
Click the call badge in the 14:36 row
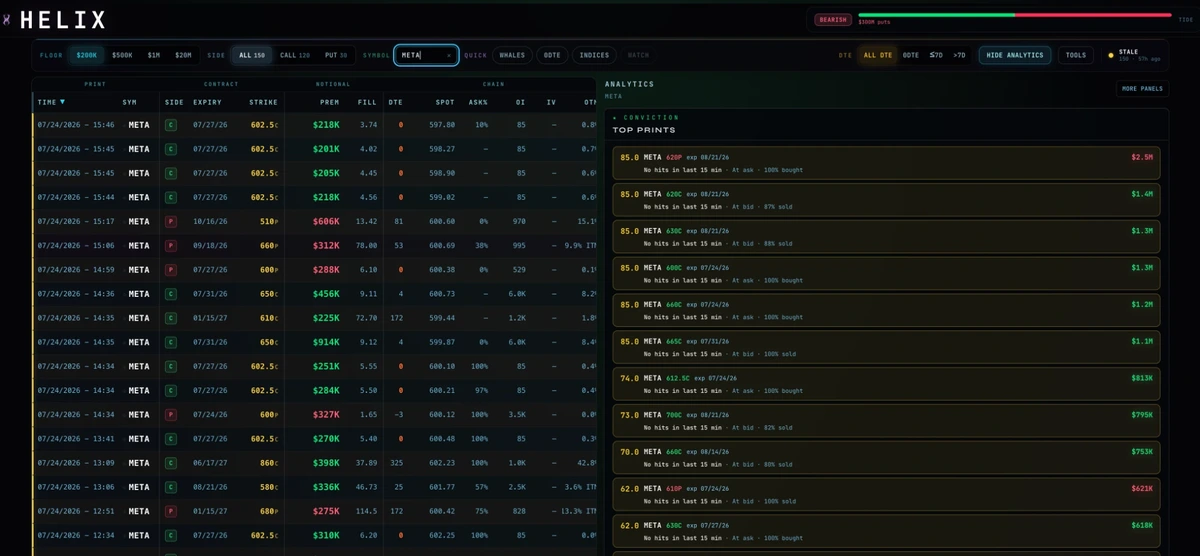pos(171,294)
